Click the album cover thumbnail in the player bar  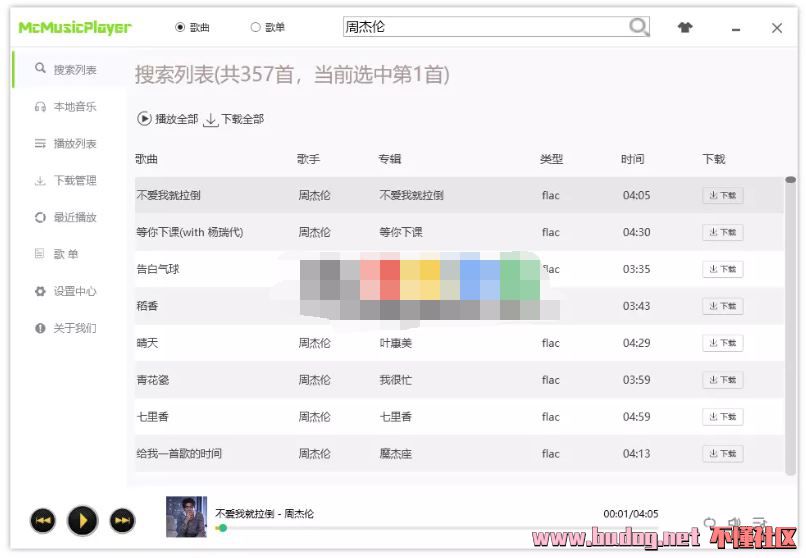186,517
